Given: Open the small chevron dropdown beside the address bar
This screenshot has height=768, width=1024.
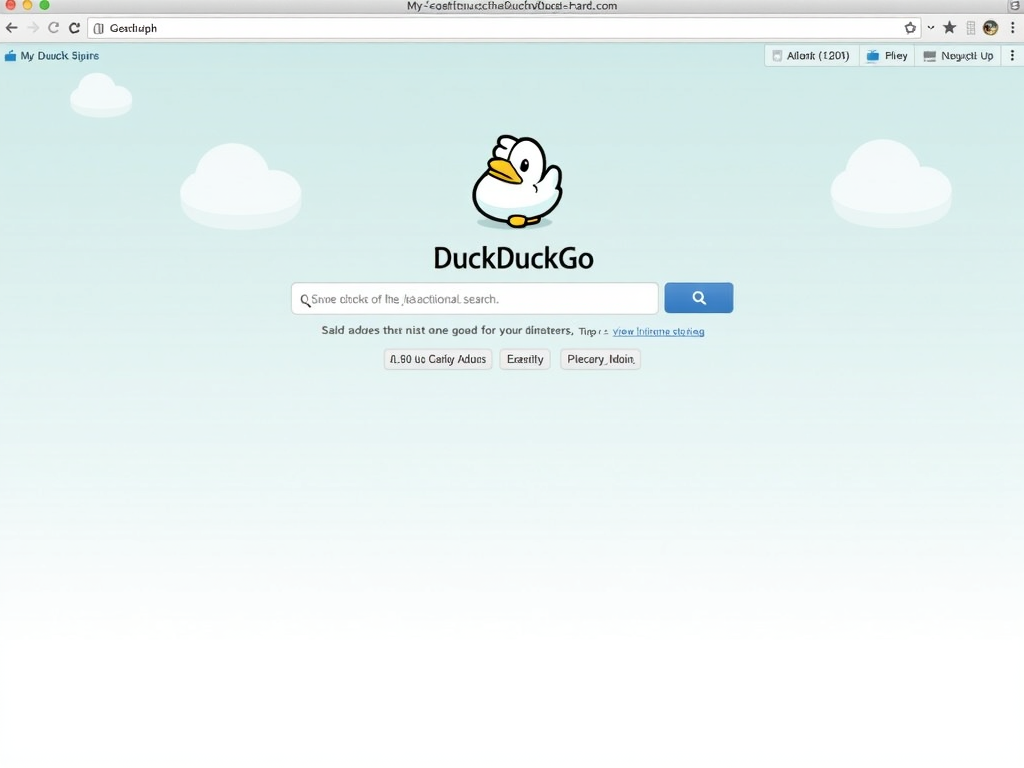Looking at the screenshot, I should pyautogui.click(x=931, y=28).
